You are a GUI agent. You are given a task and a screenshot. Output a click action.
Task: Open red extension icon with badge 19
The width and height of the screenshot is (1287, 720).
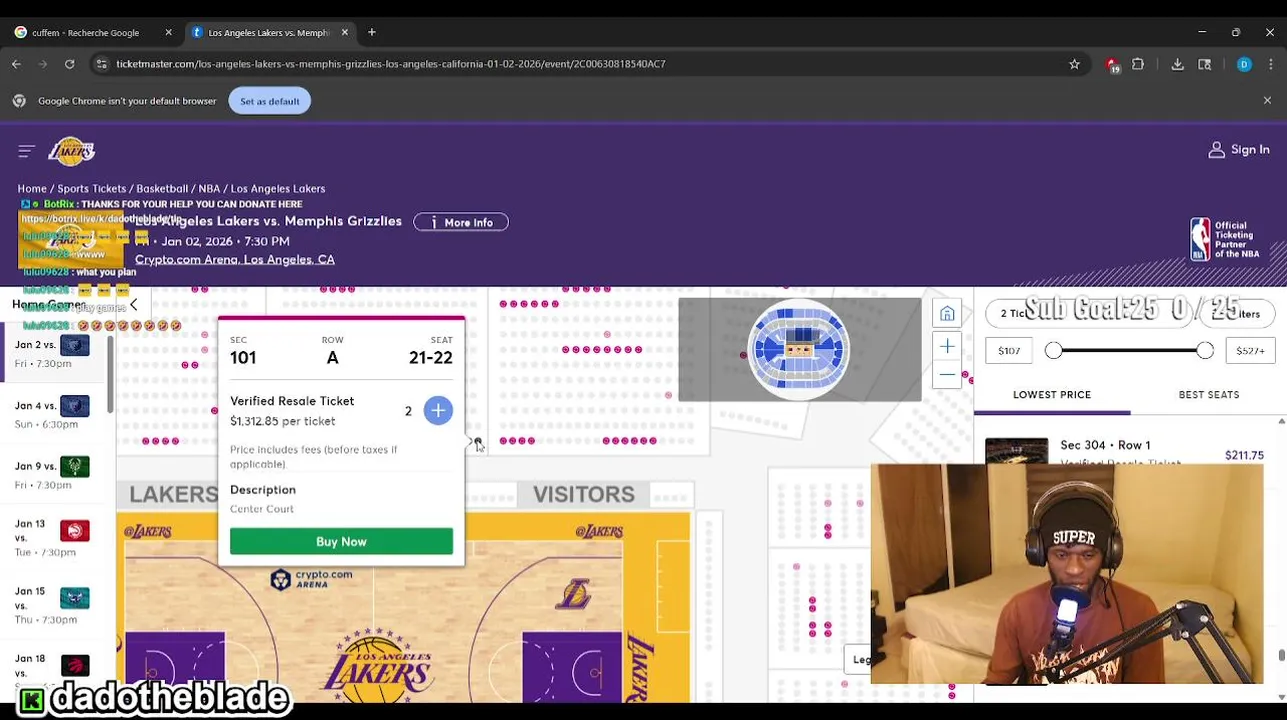pos(1112,64)
